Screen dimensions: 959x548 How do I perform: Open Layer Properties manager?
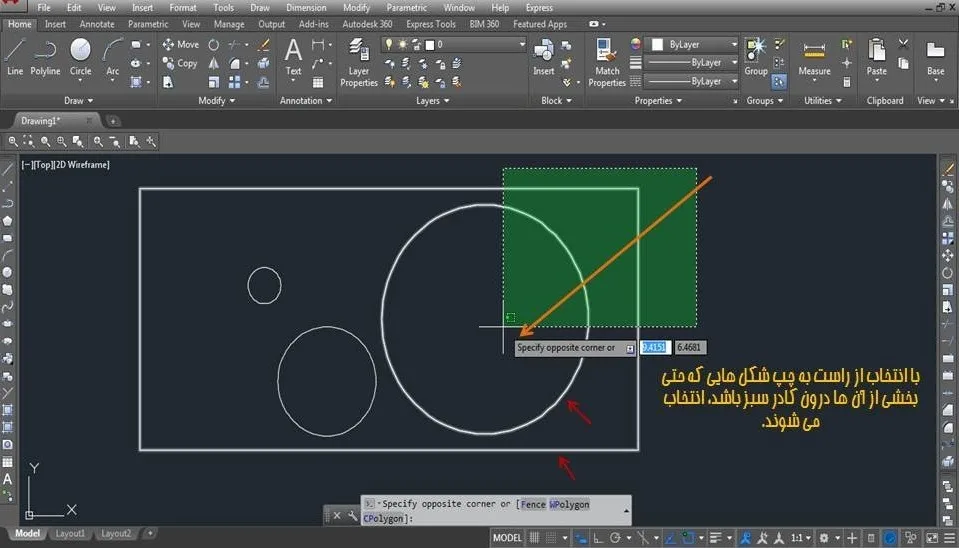tap(359, 62)
